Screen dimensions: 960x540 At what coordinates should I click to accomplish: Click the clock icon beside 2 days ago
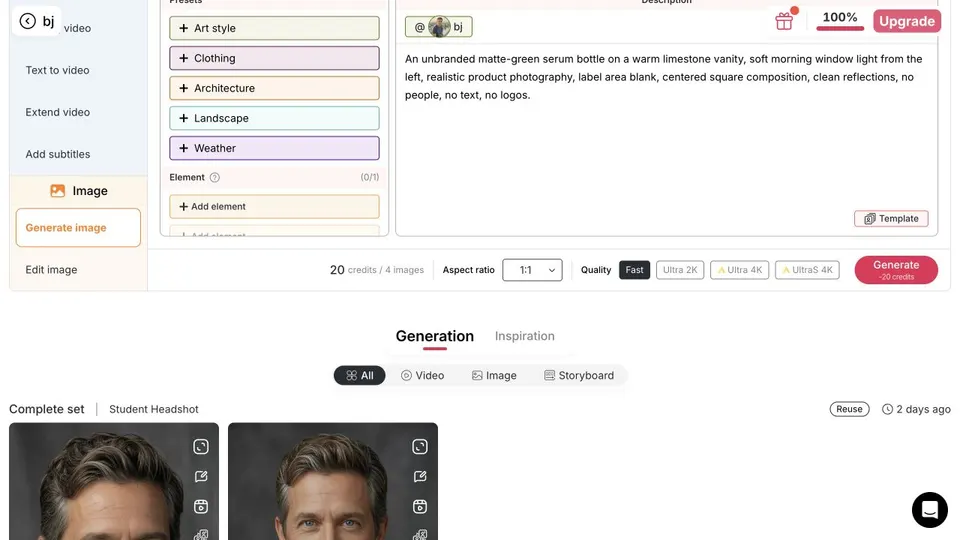tap(887, 410)
